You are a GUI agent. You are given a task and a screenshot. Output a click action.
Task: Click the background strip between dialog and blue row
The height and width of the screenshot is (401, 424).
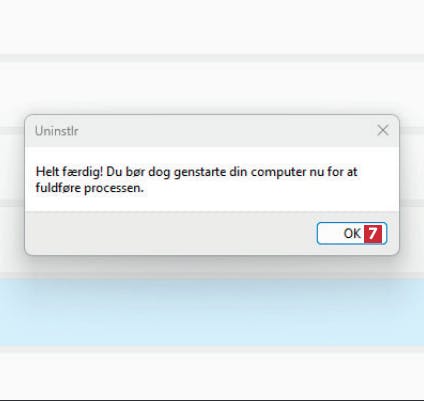click(x=212, y=265)
